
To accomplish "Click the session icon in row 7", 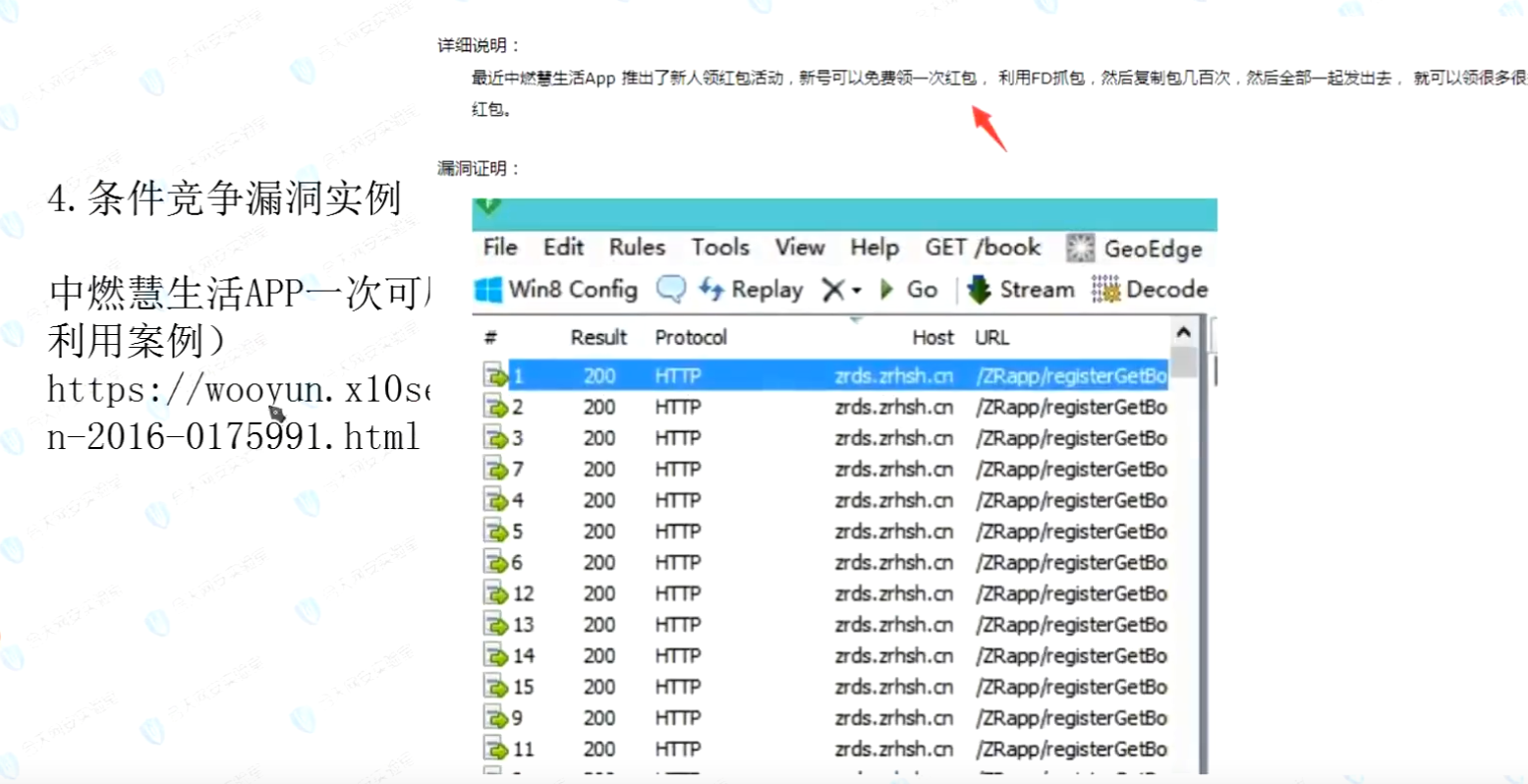I will [495, 469].
